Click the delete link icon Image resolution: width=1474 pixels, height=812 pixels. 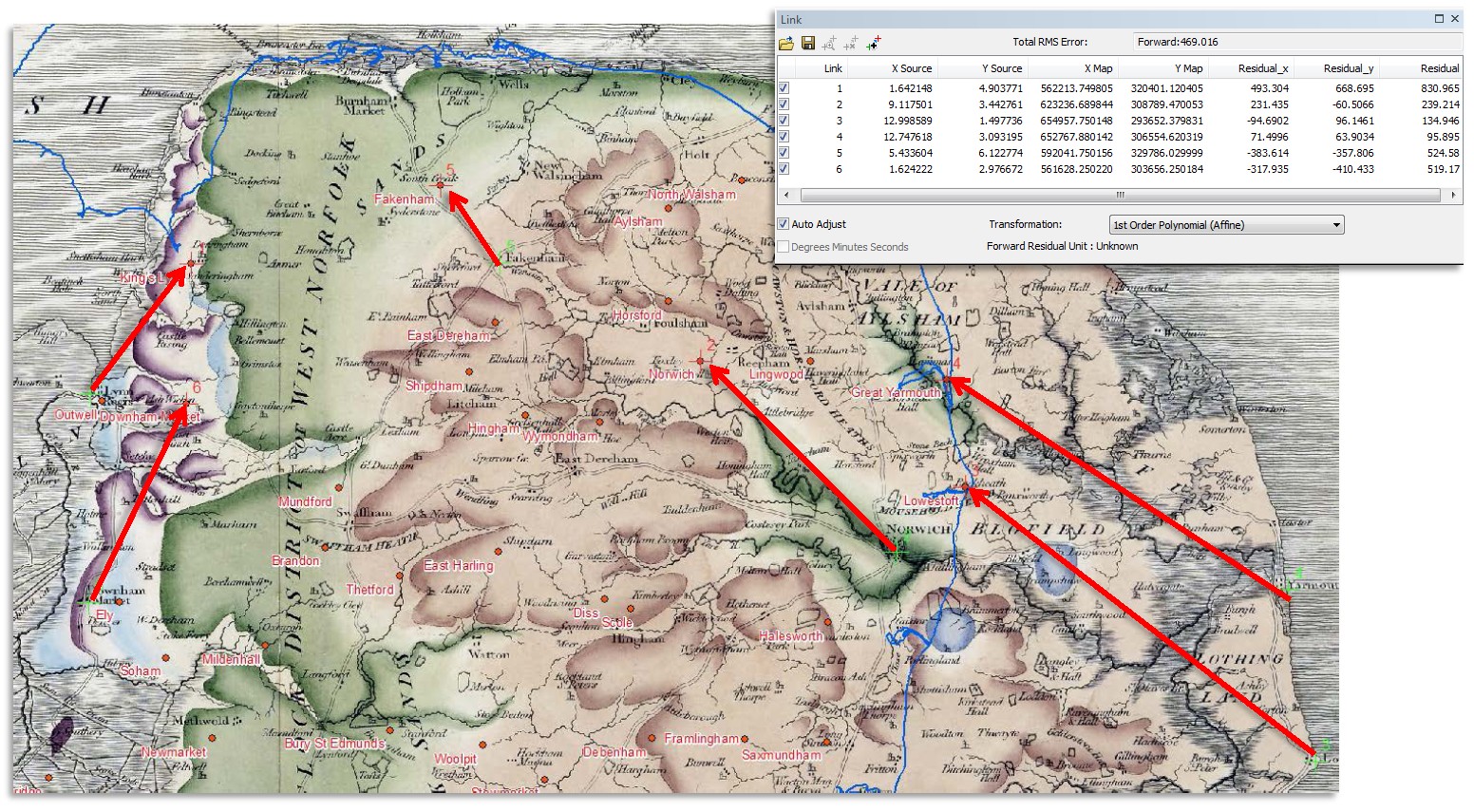pyautogui.click(x=851, y=43)
